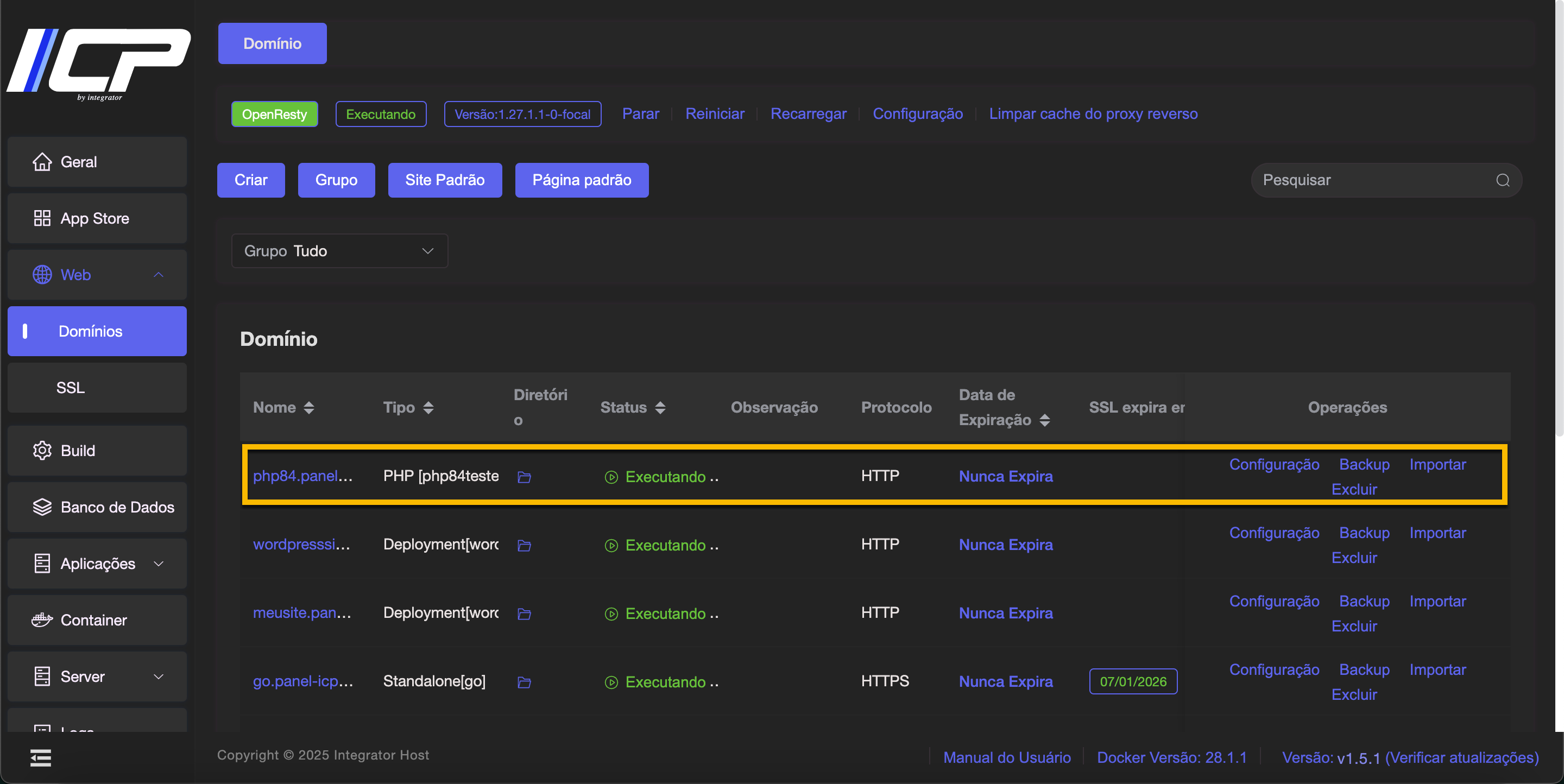The width and height of the screenshot is (1564, 784).
Task: Open directory folder icon for wordpresssite row
Action: click(524, 546)
